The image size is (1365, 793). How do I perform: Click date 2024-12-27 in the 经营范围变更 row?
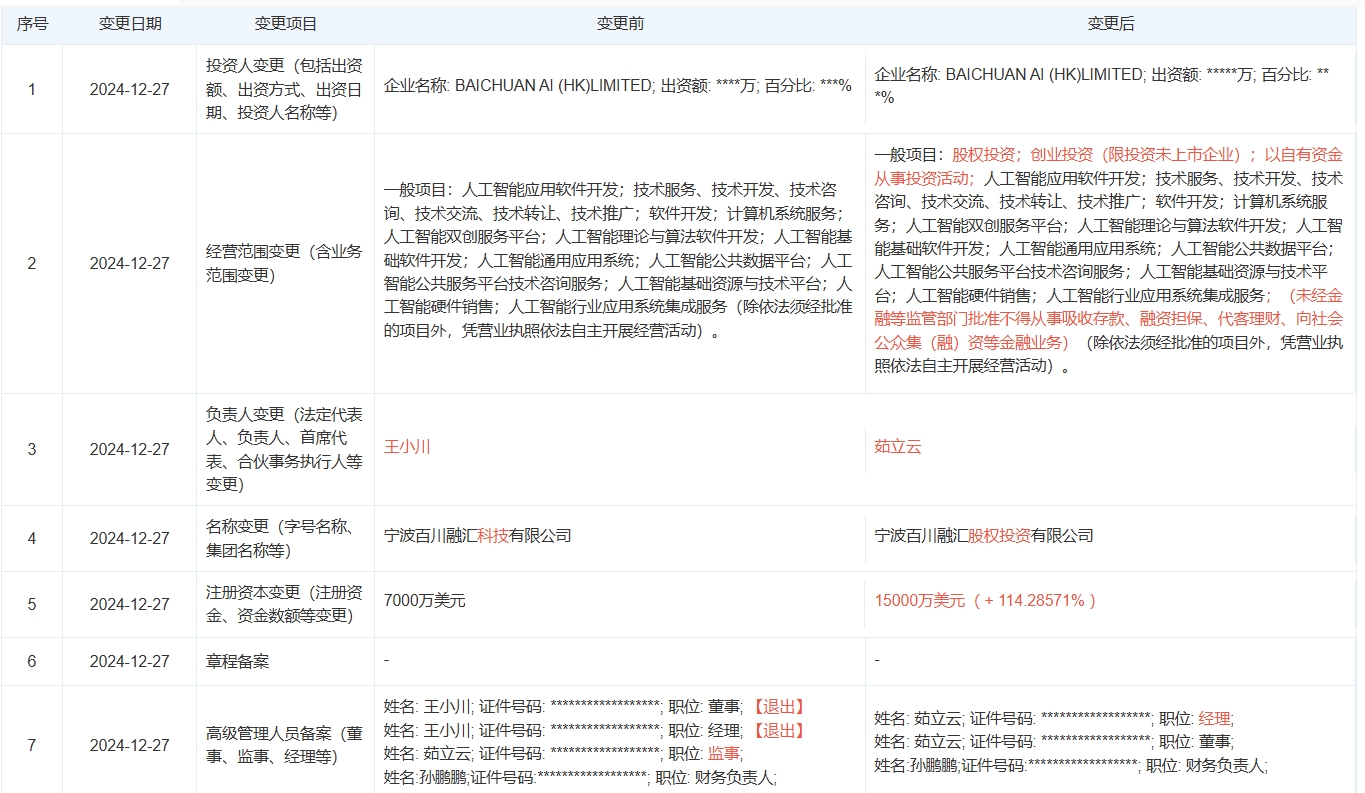click(x=130, y=263)
